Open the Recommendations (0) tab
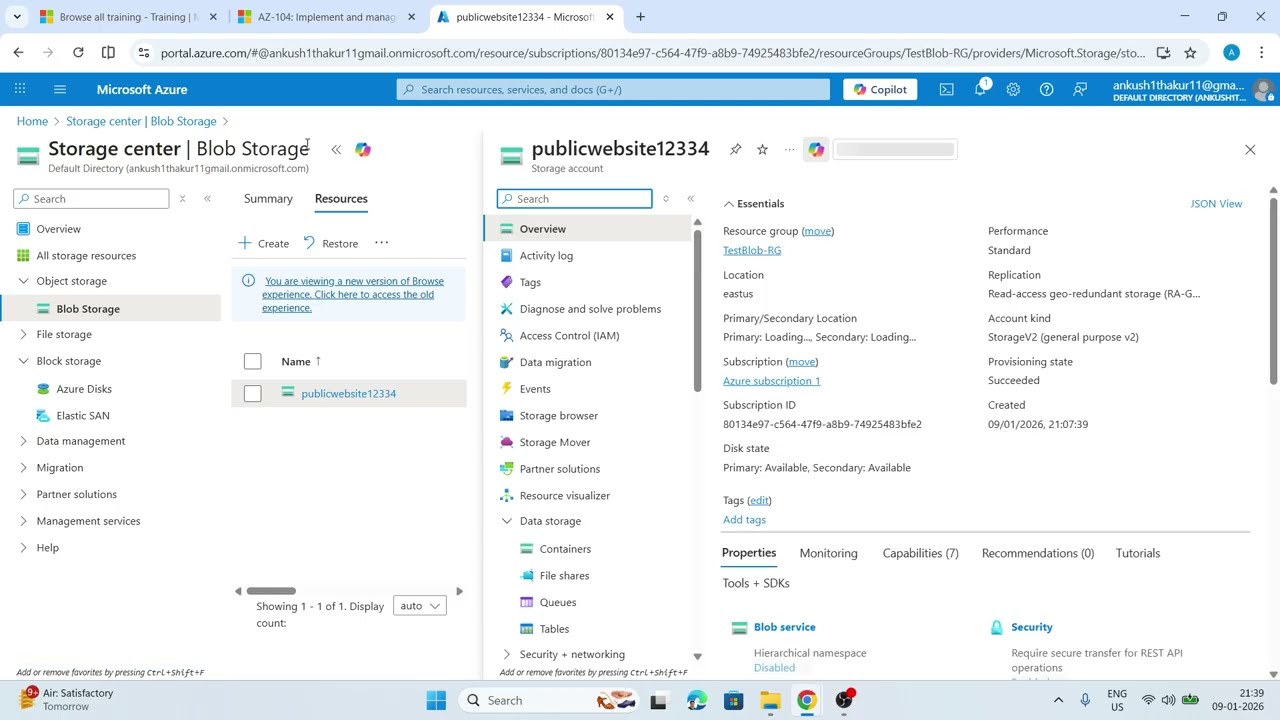This screenshot has height=720, width=1280. 1038,553
